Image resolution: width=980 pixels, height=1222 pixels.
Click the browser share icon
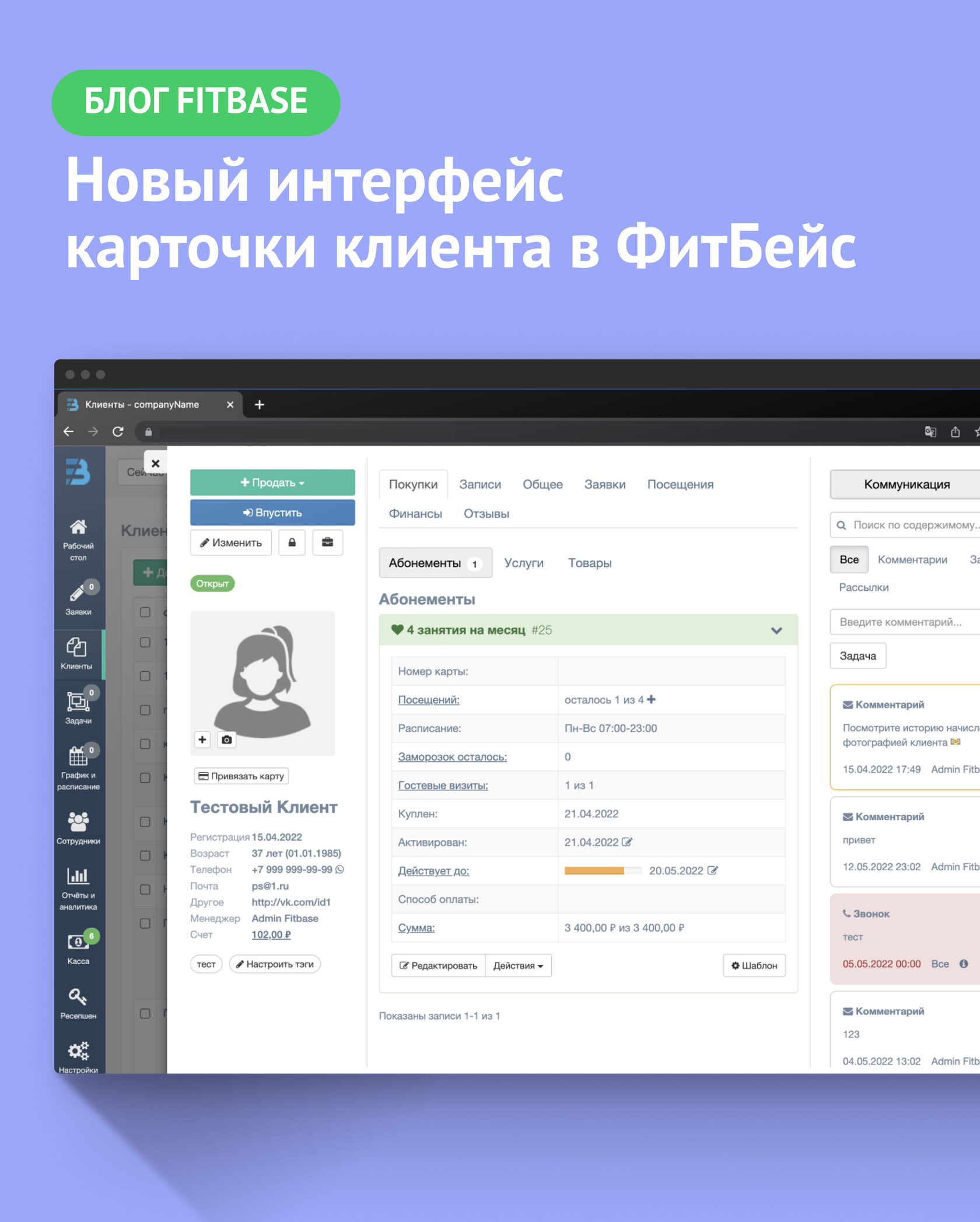tap(955, 432)
